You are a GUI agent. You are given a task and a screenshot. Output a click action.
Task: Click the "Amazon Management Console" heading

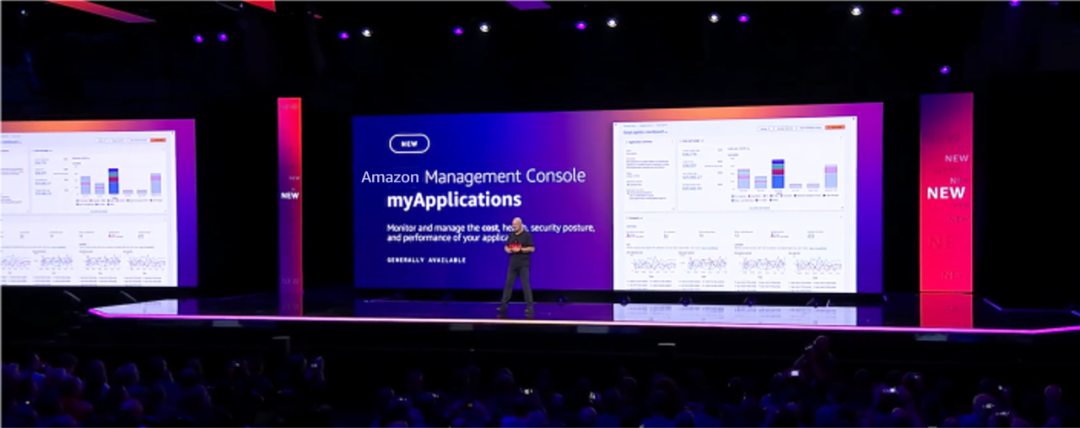point(473,176)
